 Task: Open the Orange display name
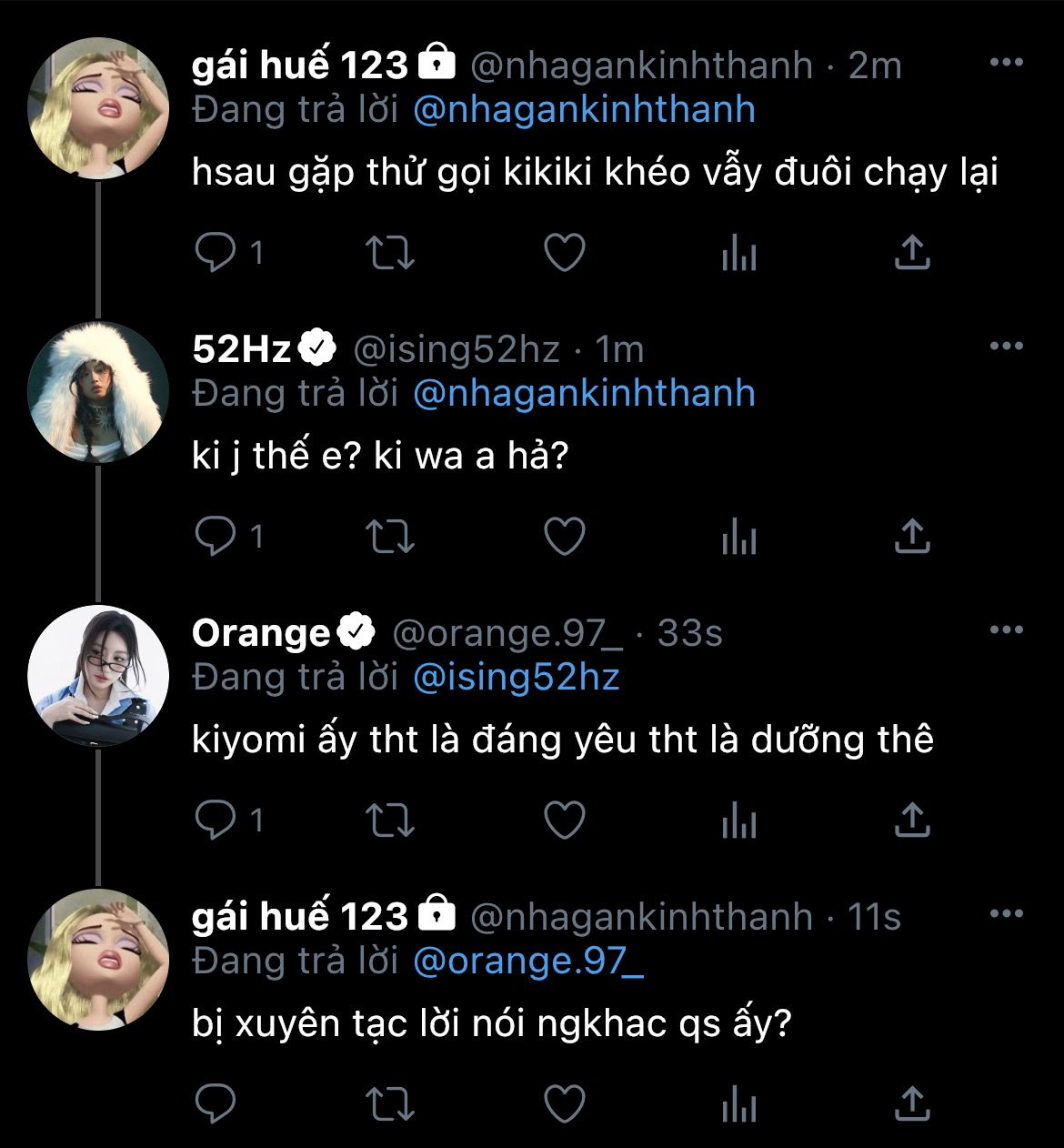(x=261, y=633)
